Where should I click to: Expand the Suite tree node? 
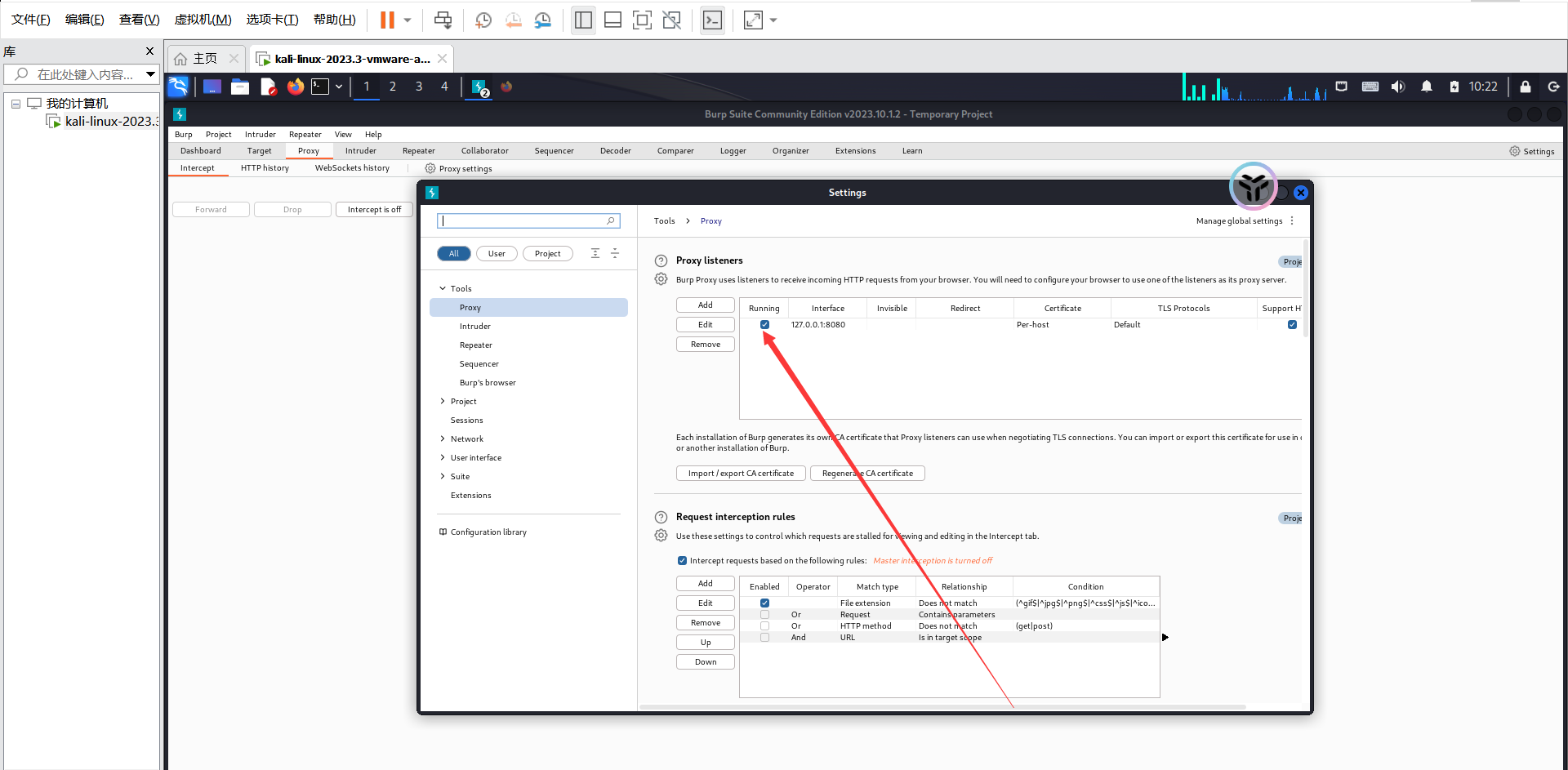443,477
